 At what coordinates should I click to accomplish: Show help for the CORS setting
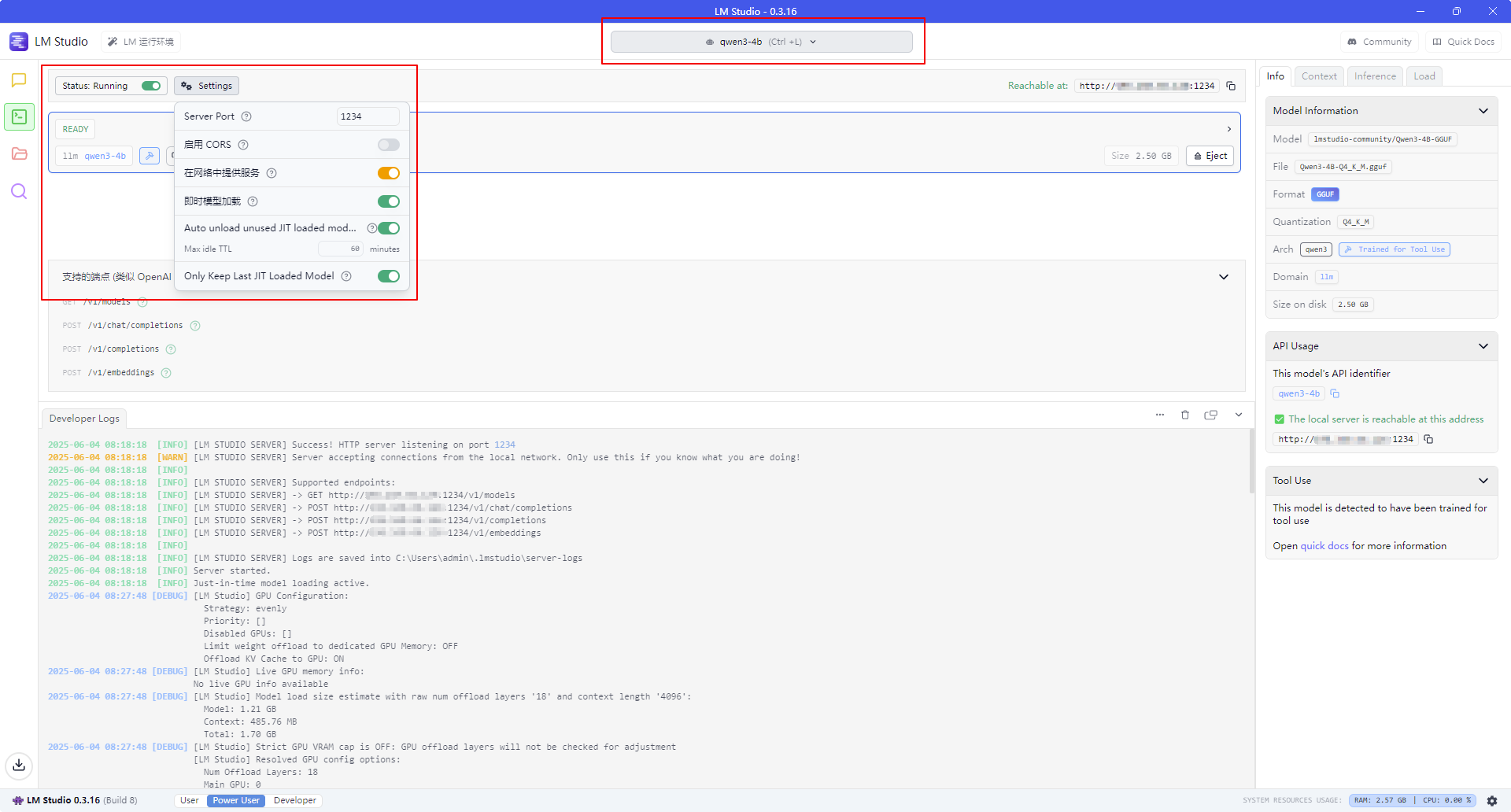pyautogui.click(x=243, y=145)
